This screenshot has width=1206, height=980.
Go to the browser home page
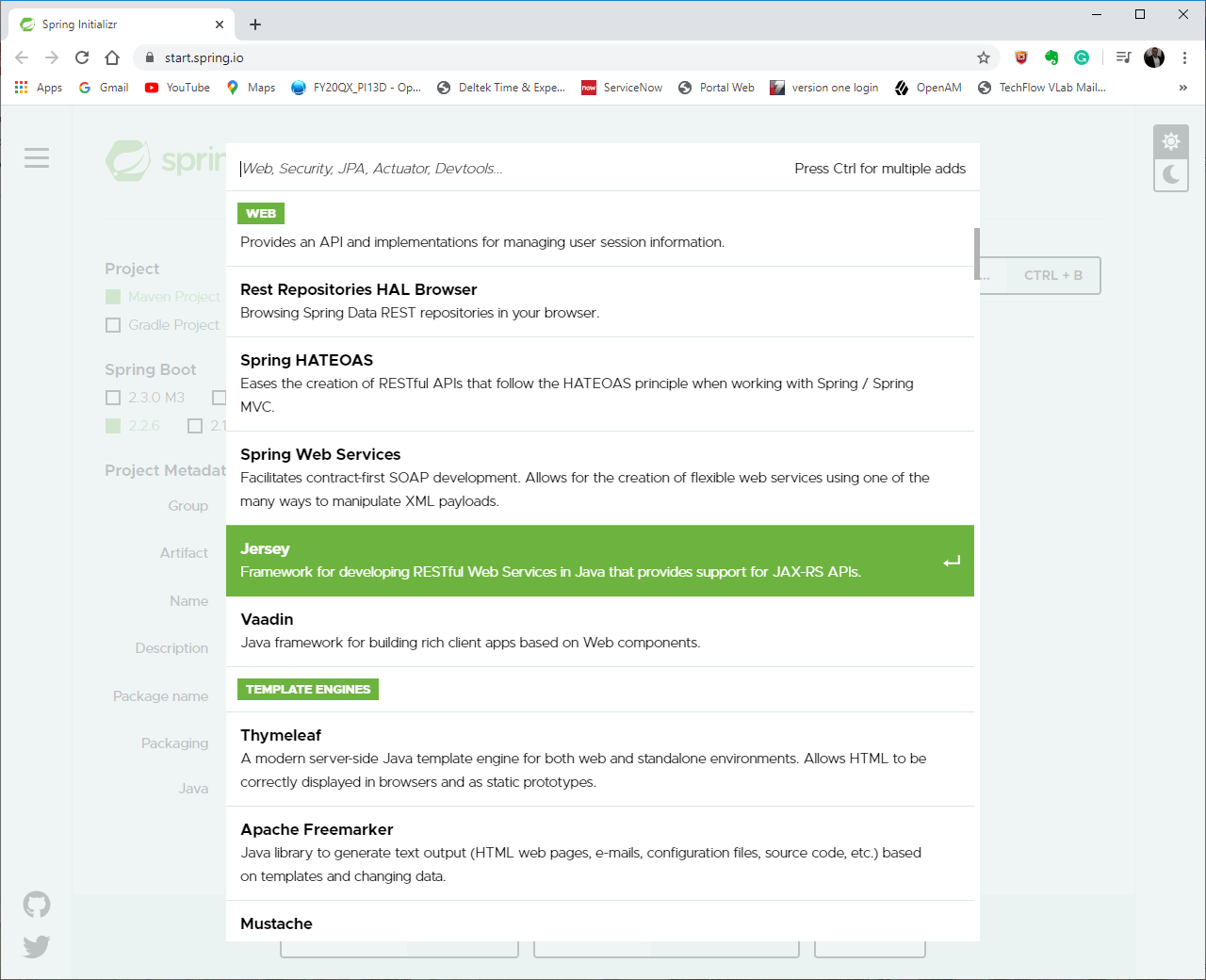click(112, 57)
